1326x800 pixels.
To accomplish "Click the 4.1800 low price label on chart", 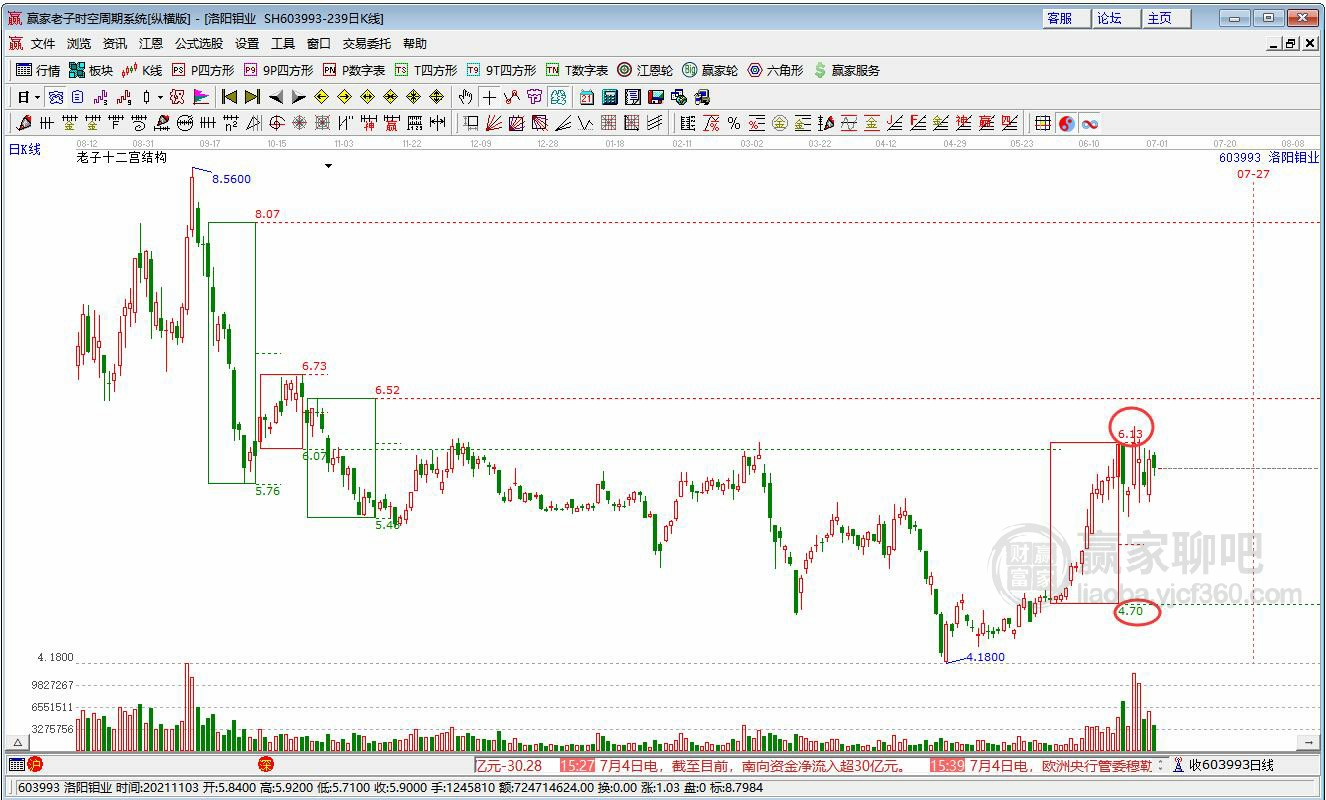I will click(985, 657).
